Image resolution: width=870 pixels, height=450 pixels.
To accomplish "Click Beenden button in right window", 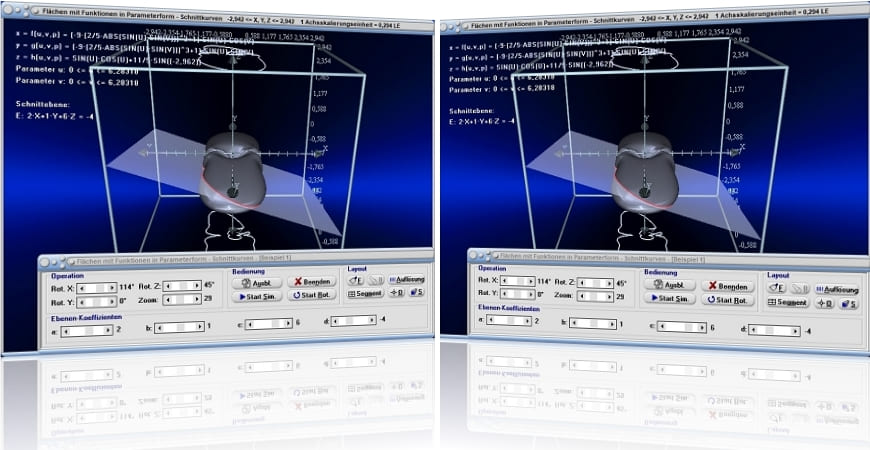I will (728, 286).
